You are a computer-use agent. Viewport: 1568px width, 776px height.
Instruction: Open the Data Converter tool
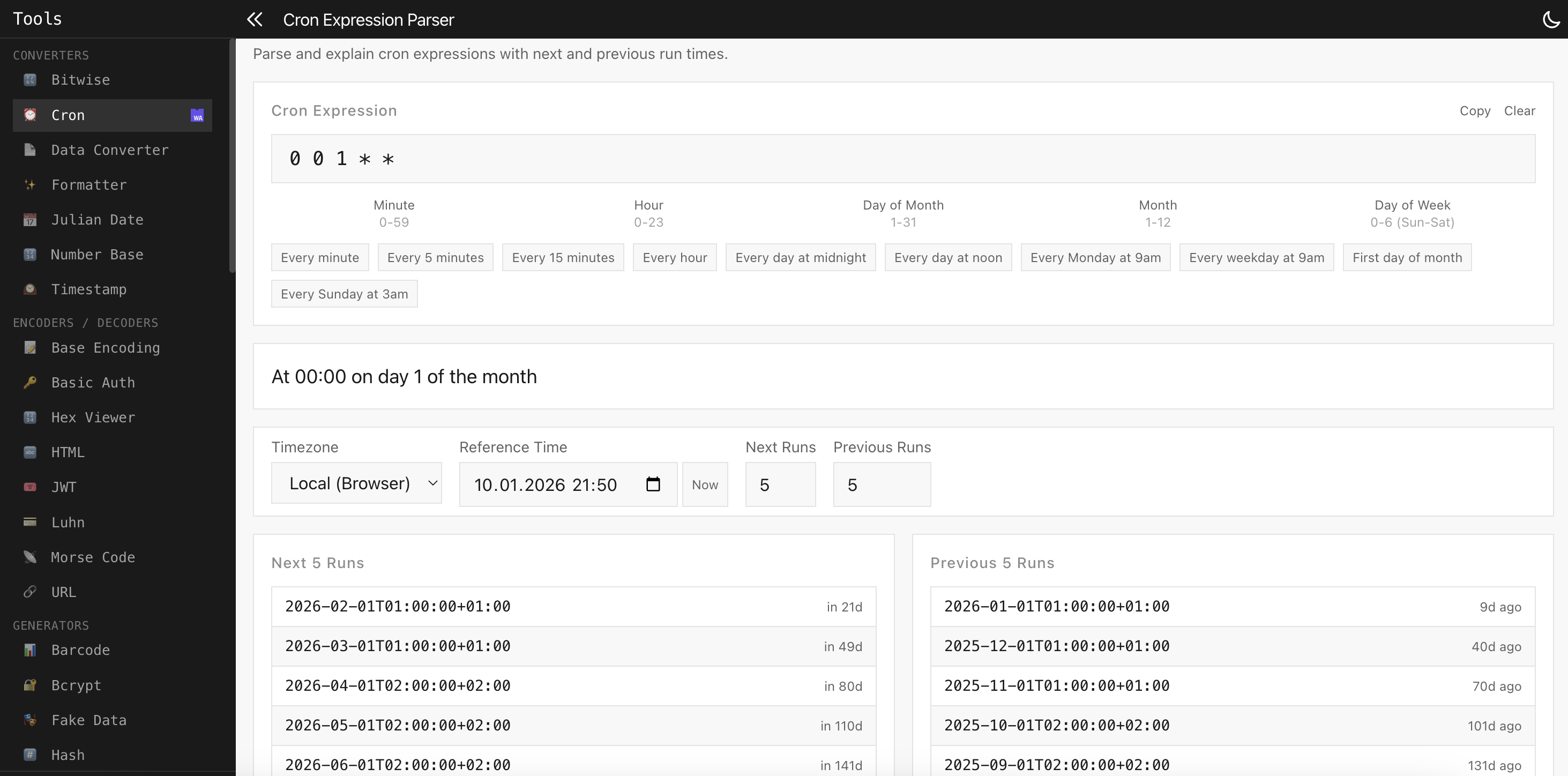click(x=109, y=150)
